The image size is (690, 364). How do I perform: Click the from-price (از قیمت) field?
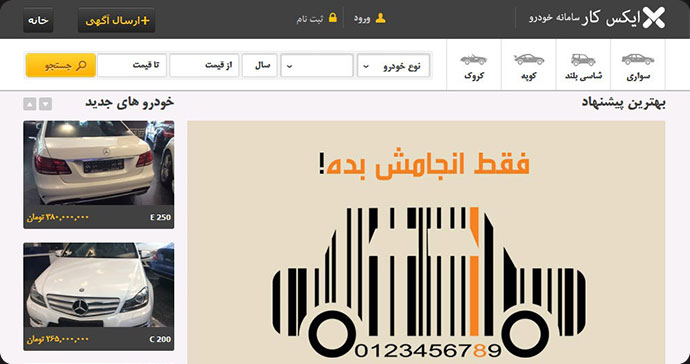click(x=204, y=66)
